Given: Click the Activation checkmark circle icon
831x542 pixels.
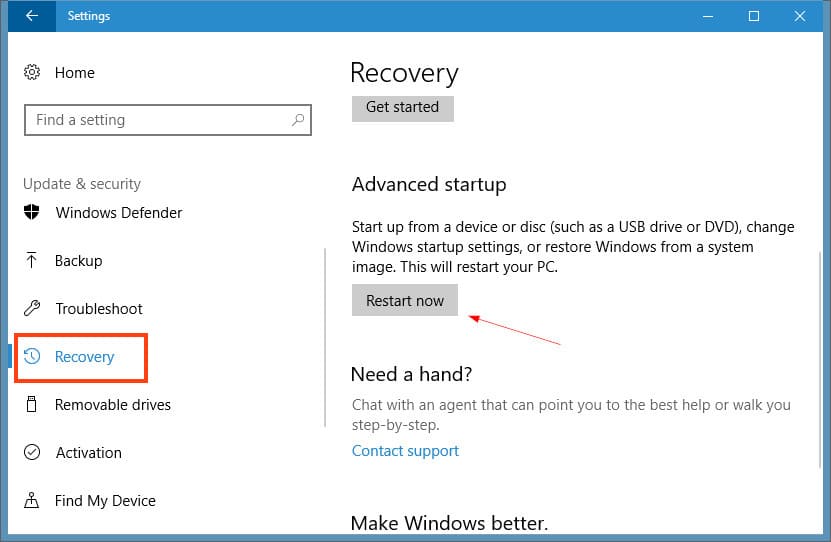Looking at the screenshot, I should 32,453.
